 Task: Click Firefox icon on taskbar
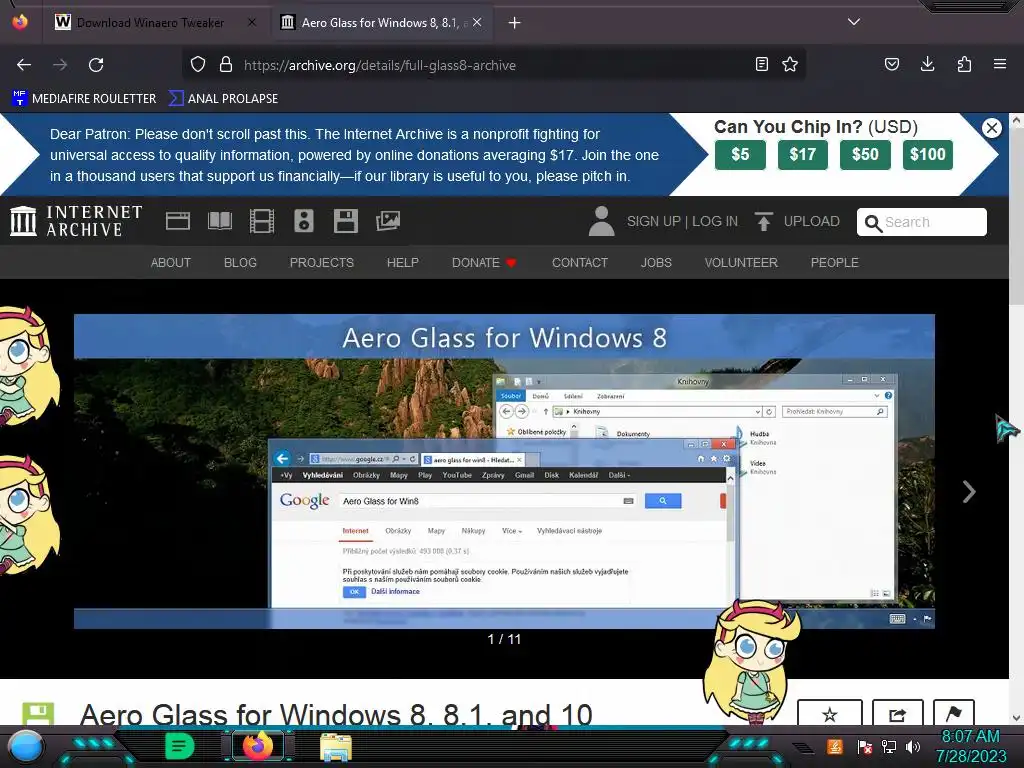(x=257, y=745)
